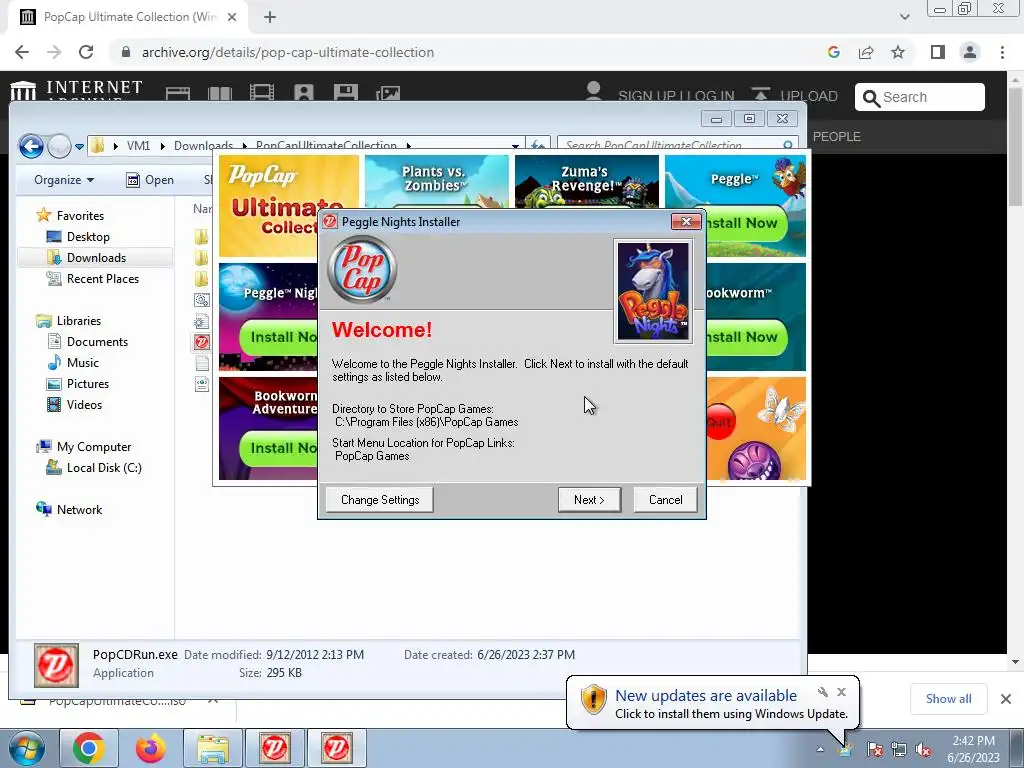Cancel the Peggle Nights Installer
1024x768 pixels.
click(665, 500)
